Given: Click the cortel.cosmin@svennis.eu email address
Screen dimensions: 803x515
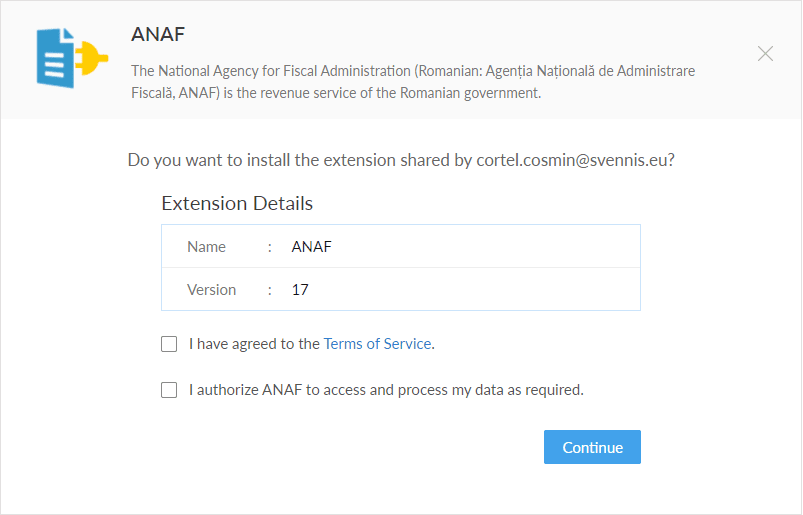Looking at the screenshot, I should [572, 160].
